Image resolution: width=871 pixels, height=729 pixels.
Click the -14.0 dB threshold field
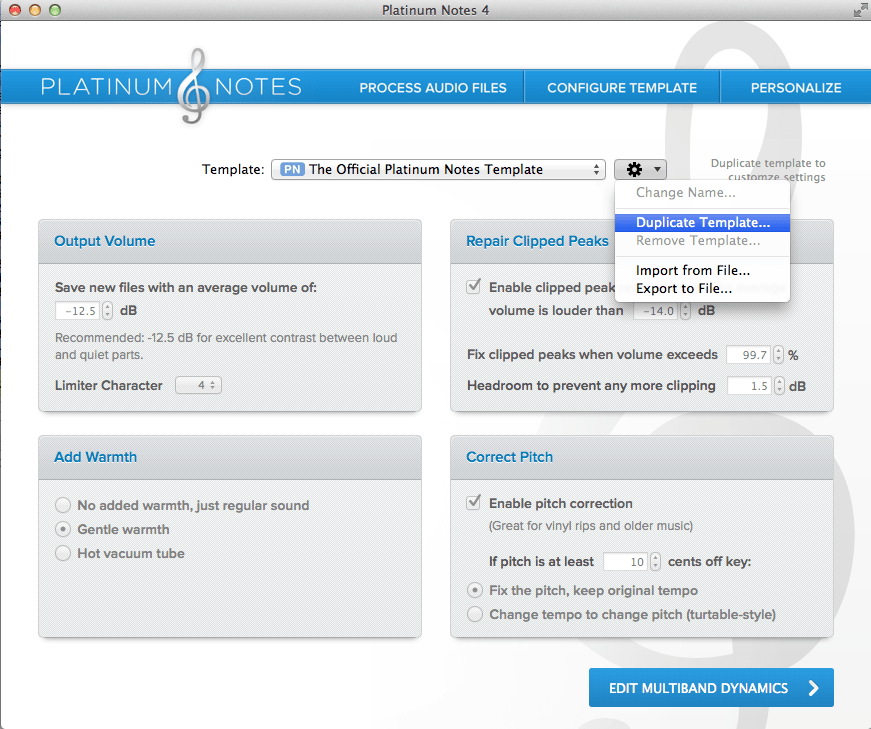click(x=656, y=311)
